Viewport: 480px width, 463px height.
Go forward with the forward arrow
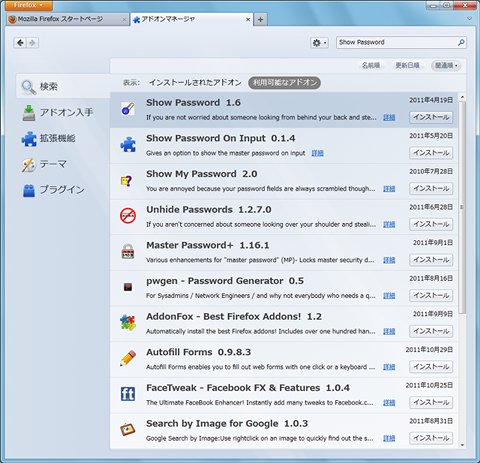(32, 43)
